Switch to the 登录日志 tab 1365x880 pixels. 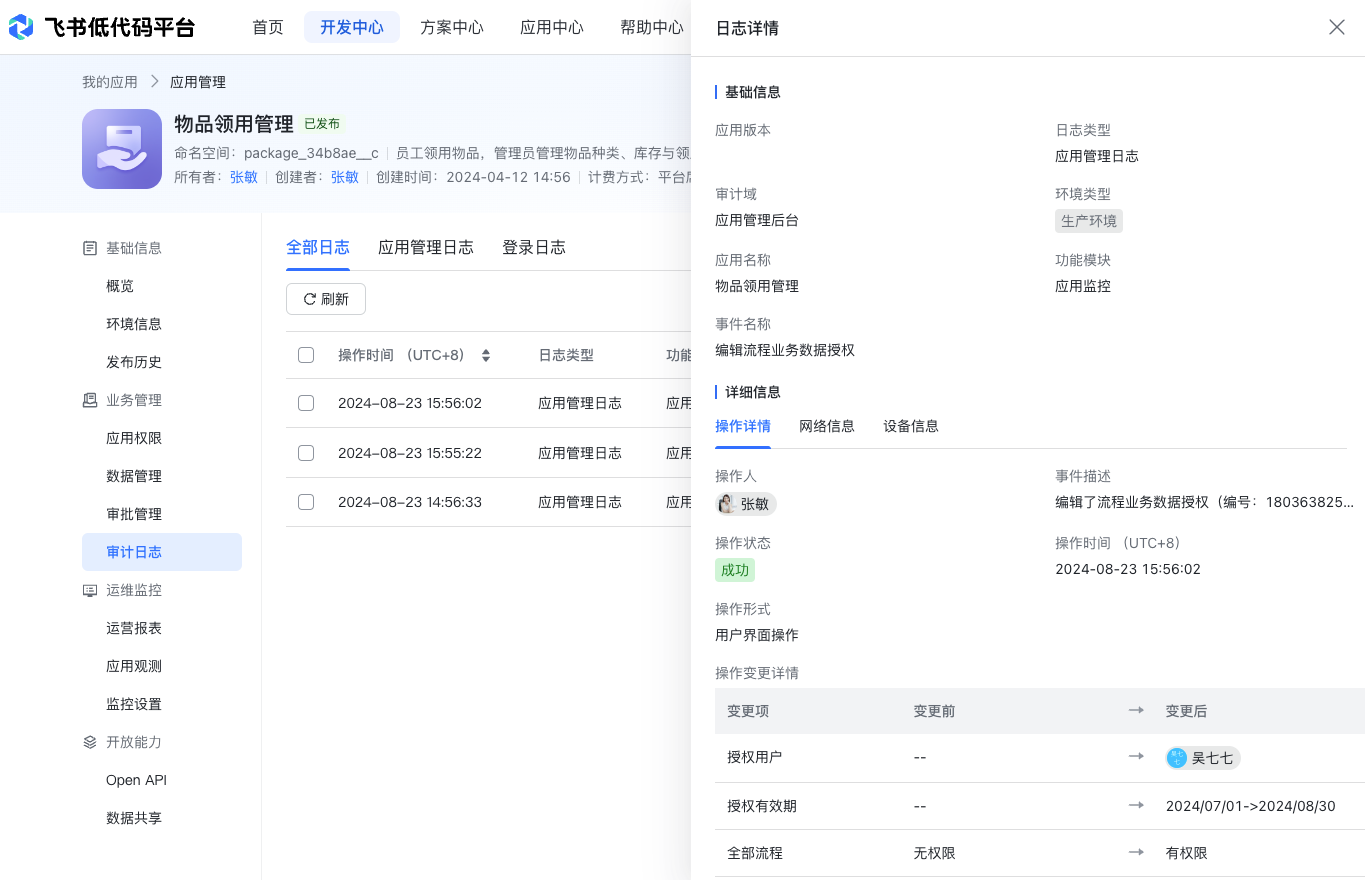(534, 248)
